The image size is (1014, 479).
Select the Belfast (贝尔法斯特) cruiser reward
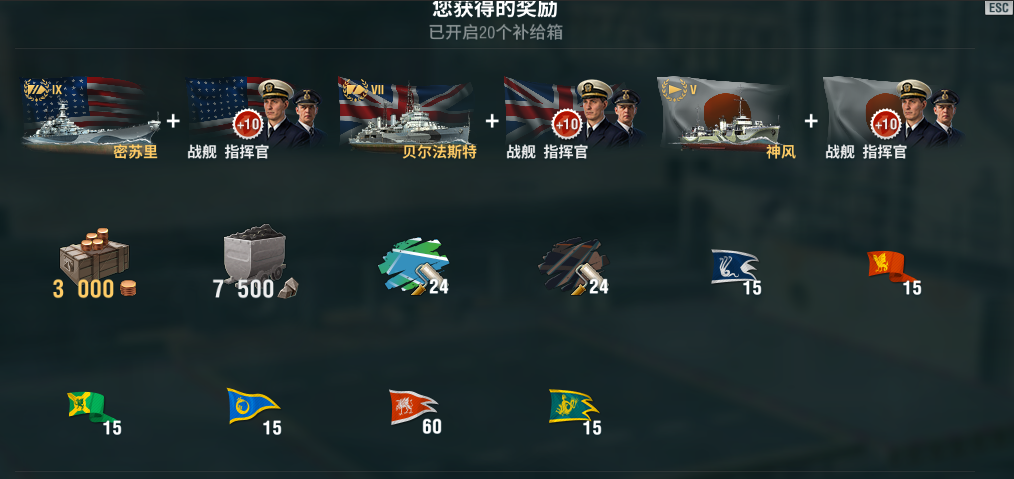[406, 116]
